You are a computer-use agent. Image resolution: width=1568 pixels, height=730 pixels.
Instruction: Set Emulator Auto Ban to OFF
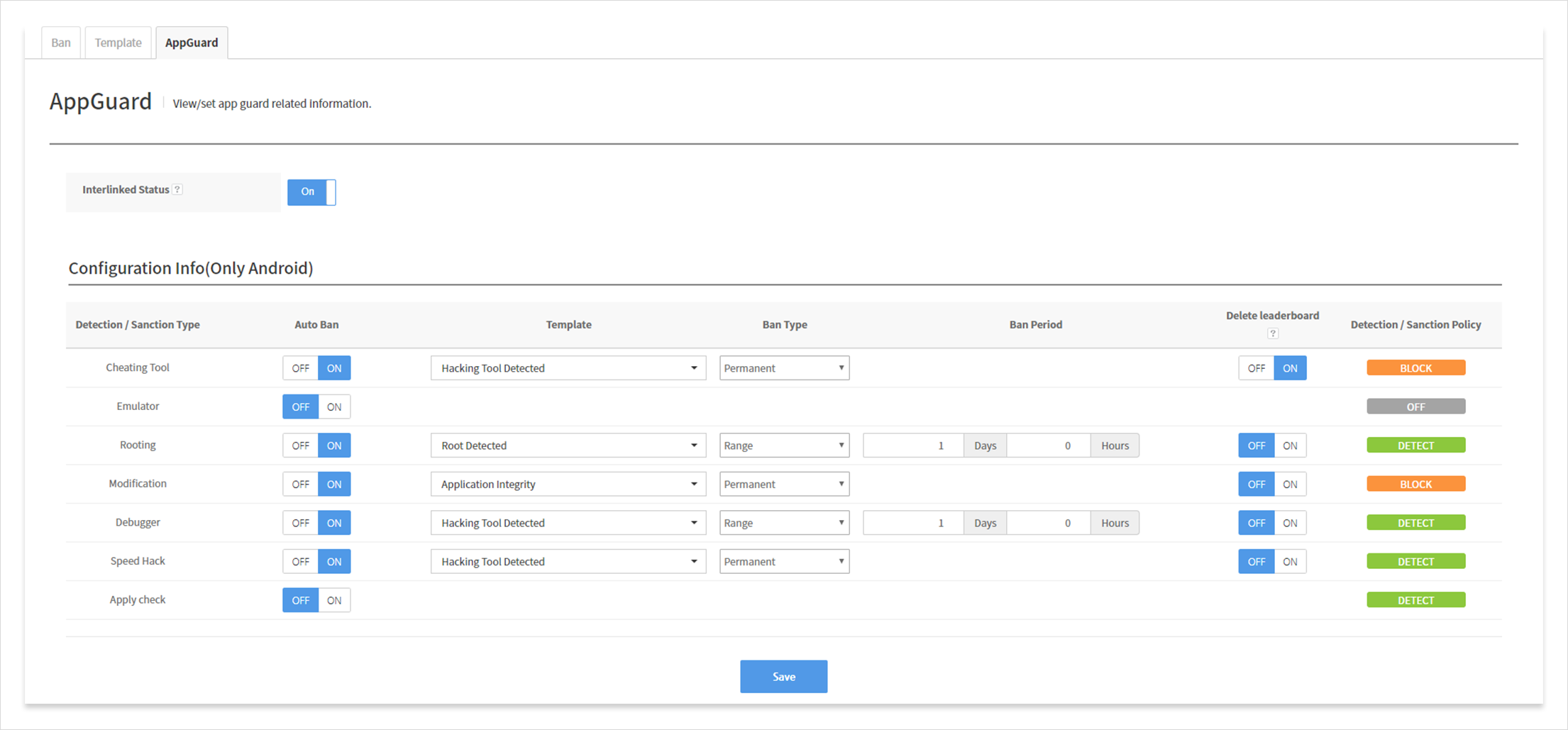coord(301,407)
